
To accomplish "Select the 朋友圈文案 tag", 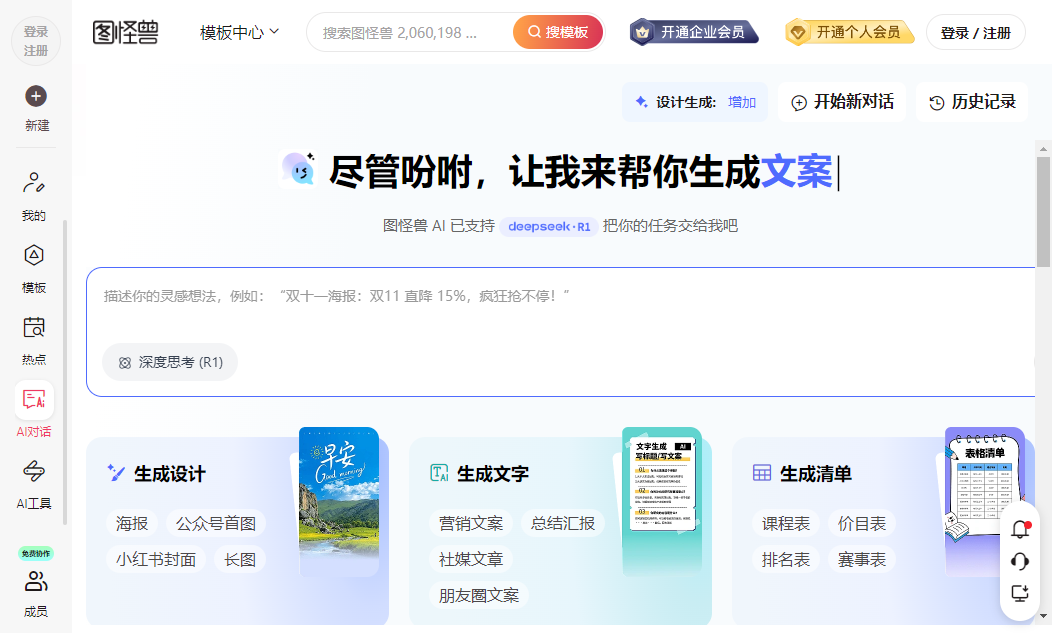I will point(479,595).
